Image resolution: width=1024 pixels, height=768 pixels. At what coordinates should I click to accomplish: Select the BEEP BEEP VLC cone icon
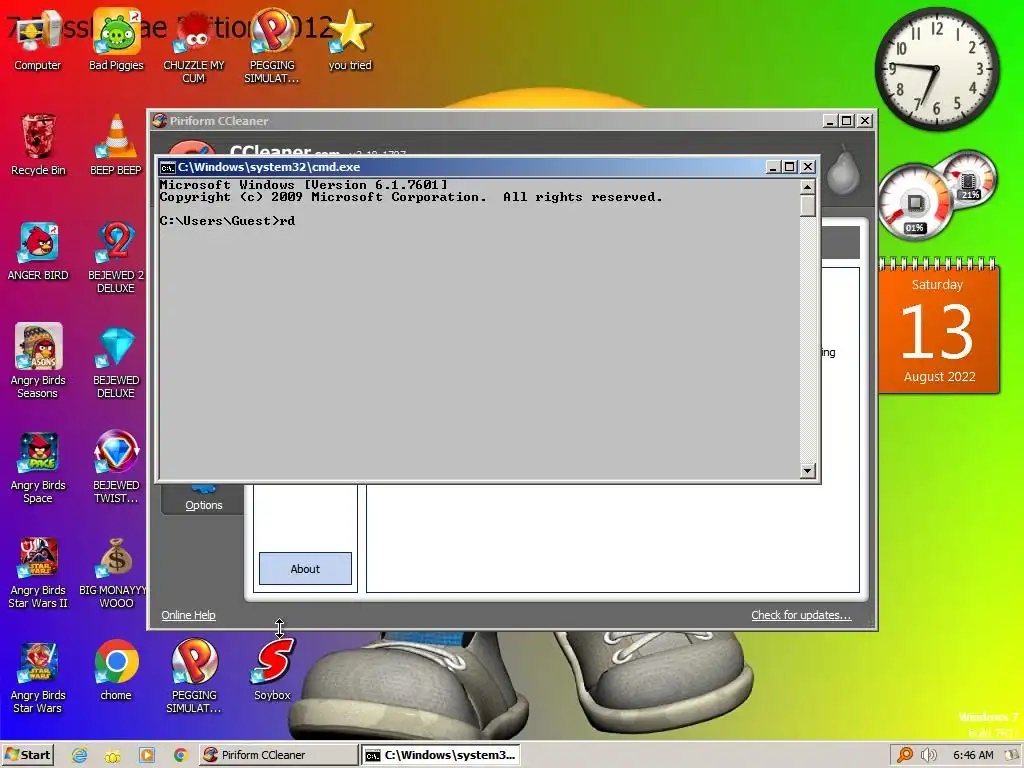116,145
